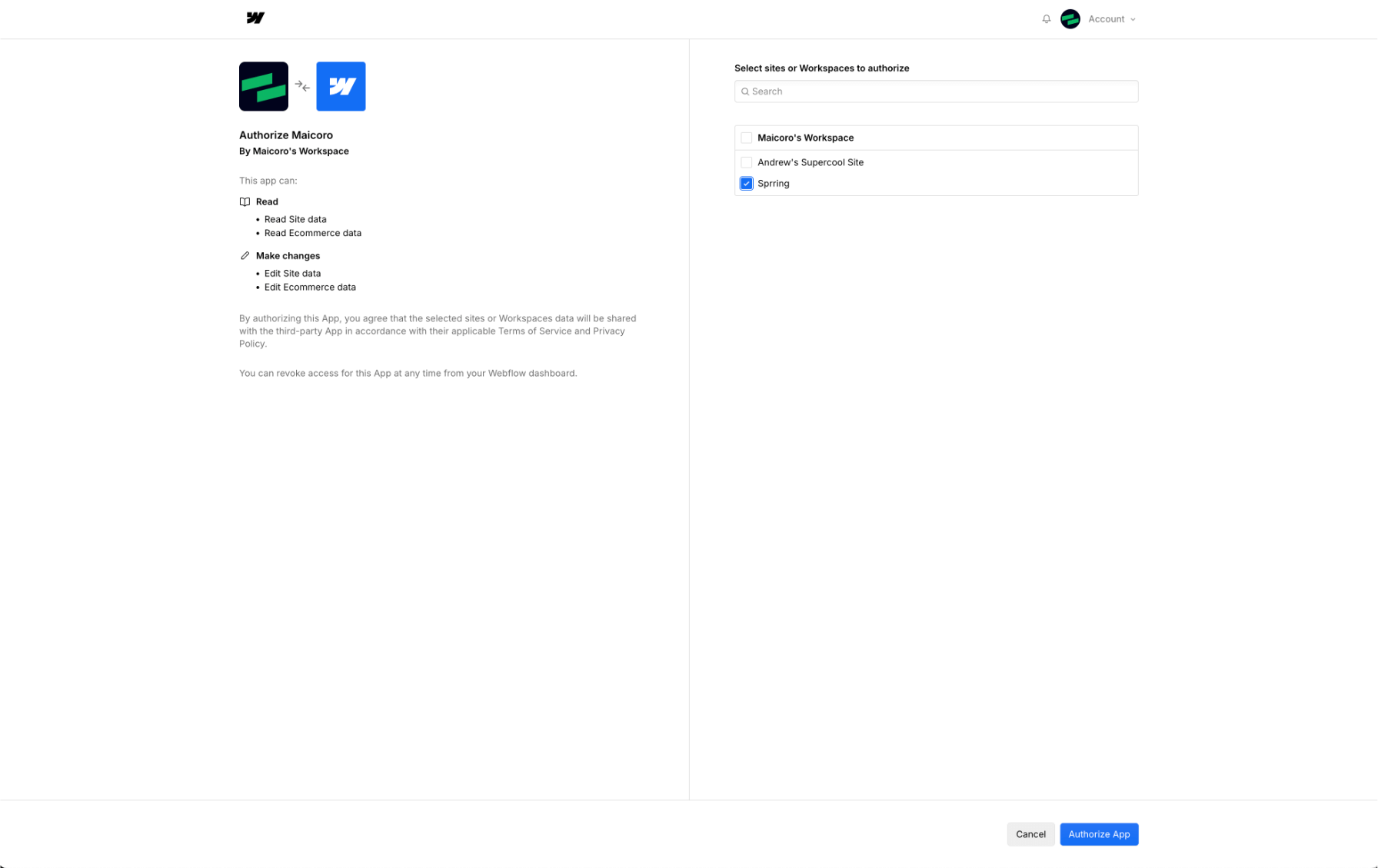Image resolution: width=1378 pixels, height=868 pixels.
Task: Click the connection arrows icon between logos
Action: (302, 87)
